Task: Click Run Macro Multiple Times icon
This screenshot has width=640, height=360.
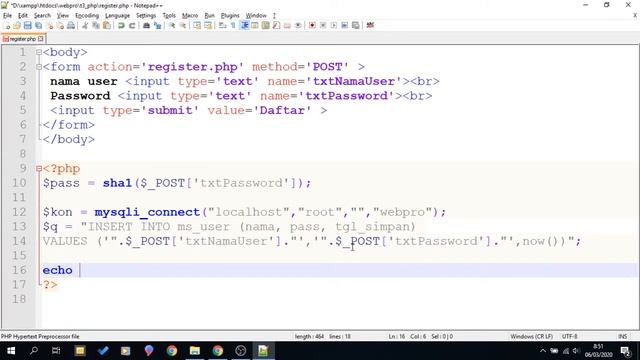Action: (x=344, y=26)
